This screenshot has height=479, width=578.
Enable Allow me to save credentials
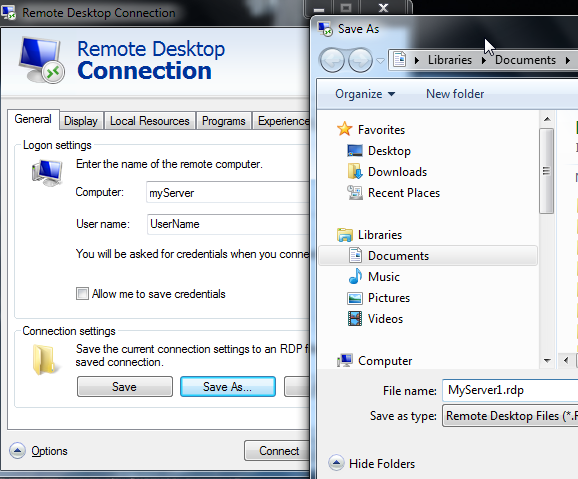82,294
